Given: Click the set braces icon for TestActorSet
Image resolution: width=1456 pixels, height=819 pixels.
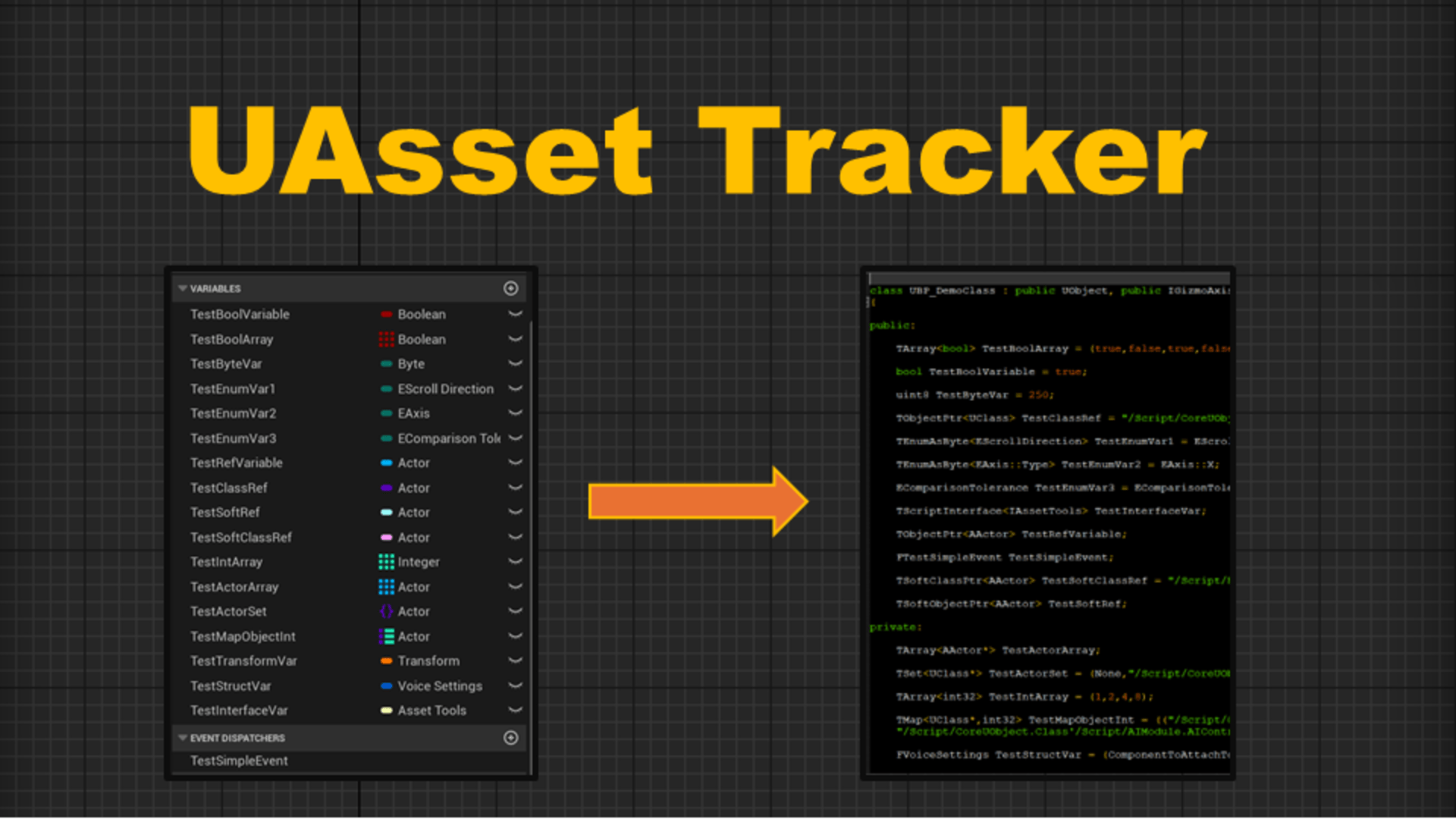Looking at the screenshot, I should coord(386,611).
